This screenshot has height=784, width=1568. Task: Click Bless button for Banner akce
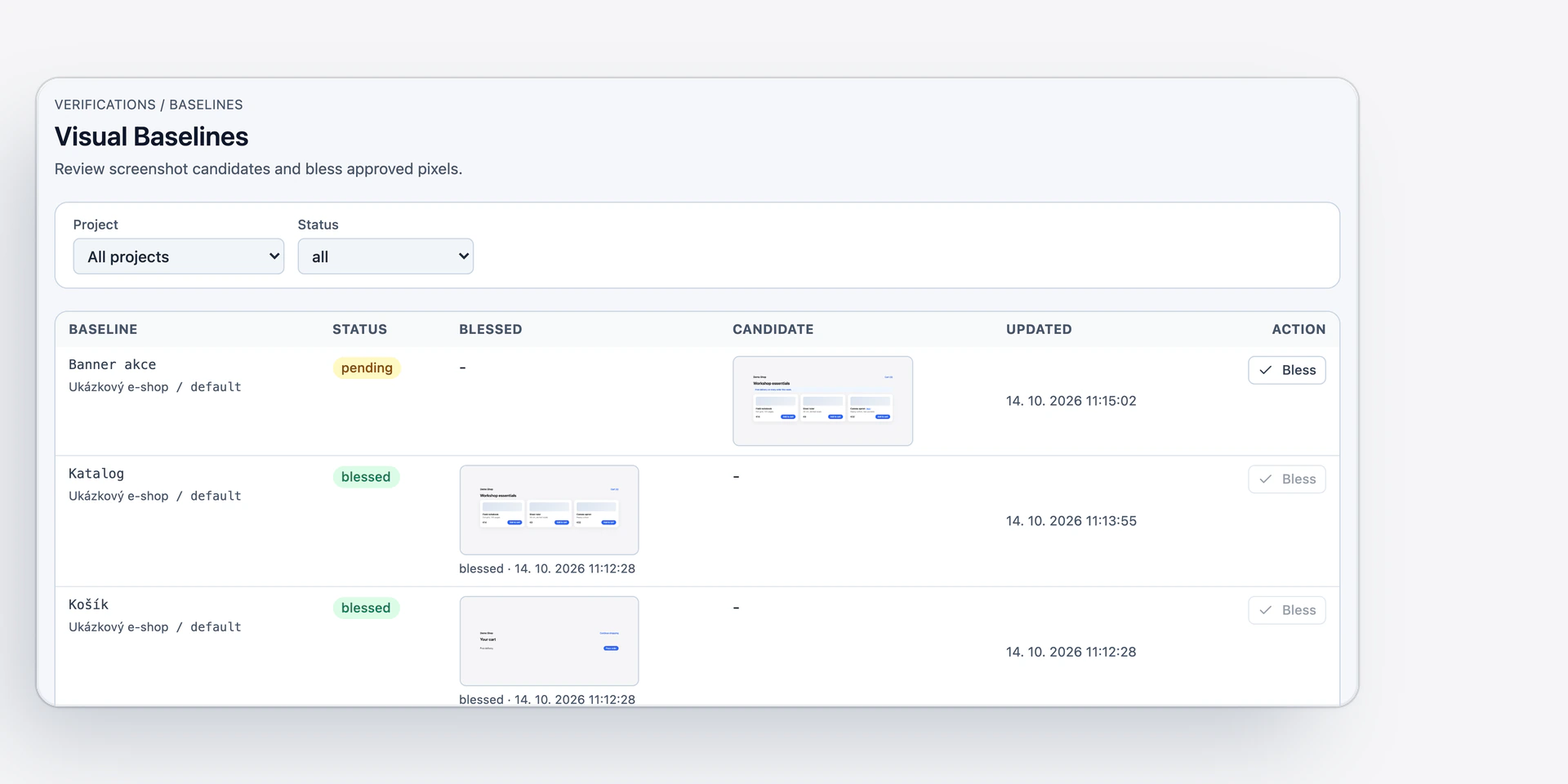(x=1286, y=370)
